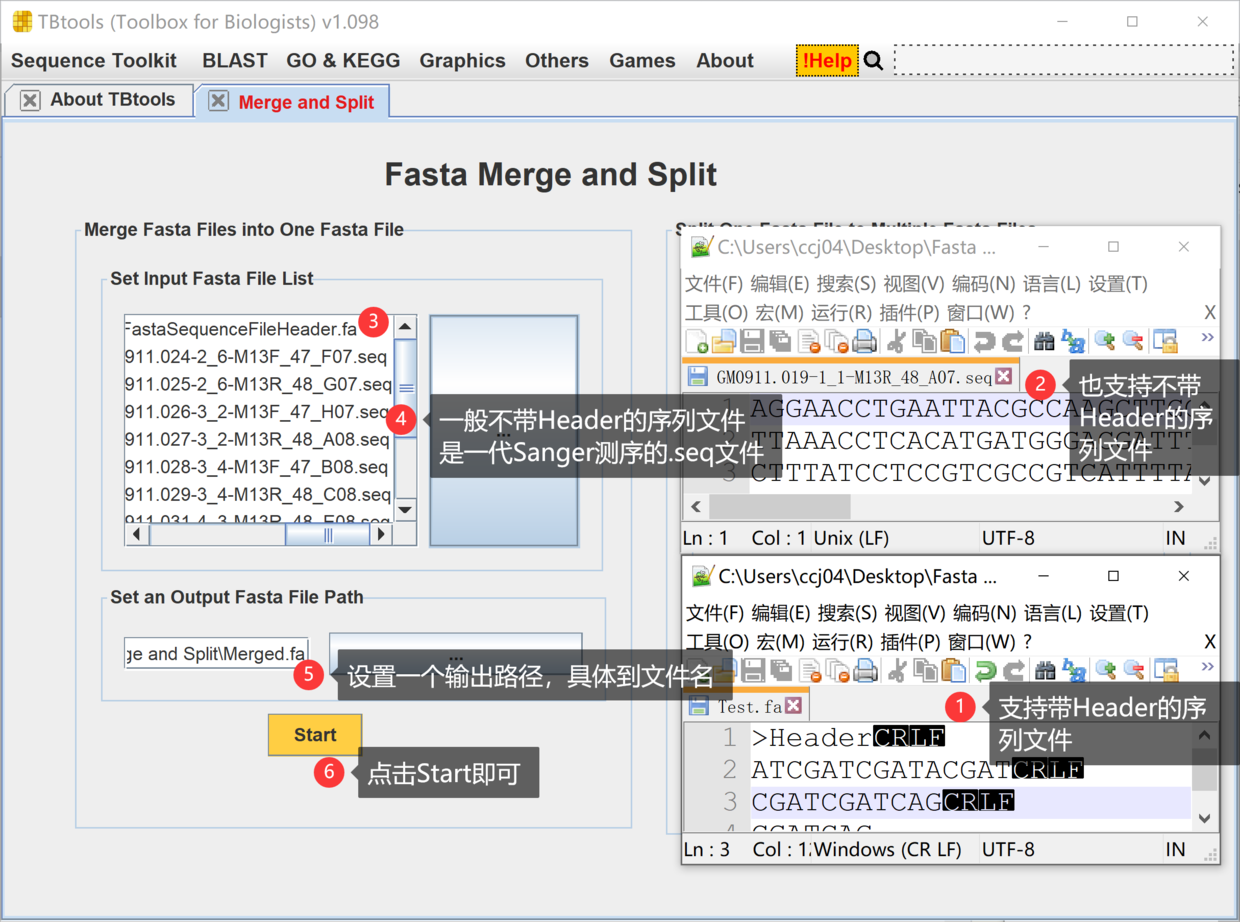Click the Redo arrow in the GM0911 Notepad++ toolbar
The width and height of the screenshot is (1240, 922).
pos(1013,341)
